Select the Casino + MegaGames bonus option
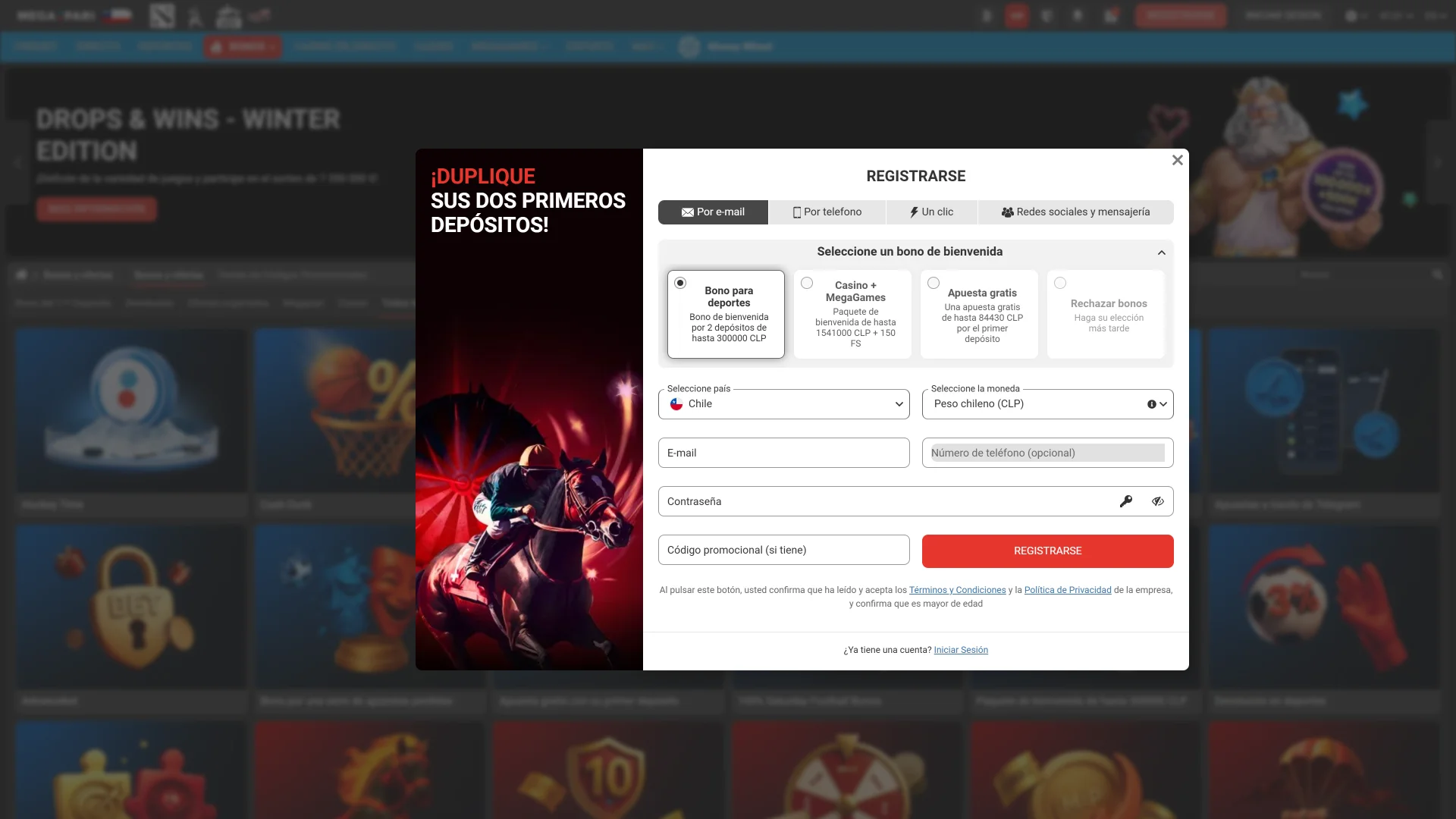 point(807,283)
